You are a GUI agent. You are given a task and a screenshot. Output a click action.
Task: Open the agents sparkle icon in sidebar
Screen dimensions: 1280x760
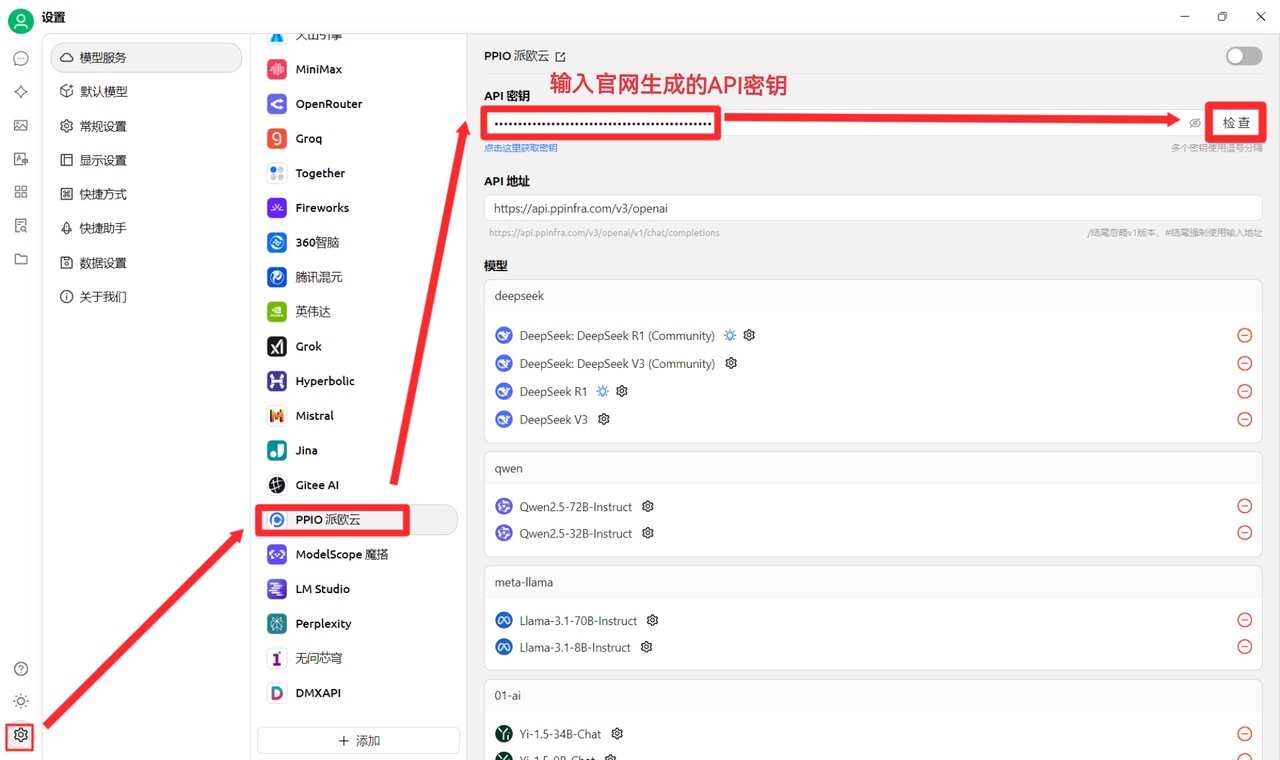pos(21,92)
